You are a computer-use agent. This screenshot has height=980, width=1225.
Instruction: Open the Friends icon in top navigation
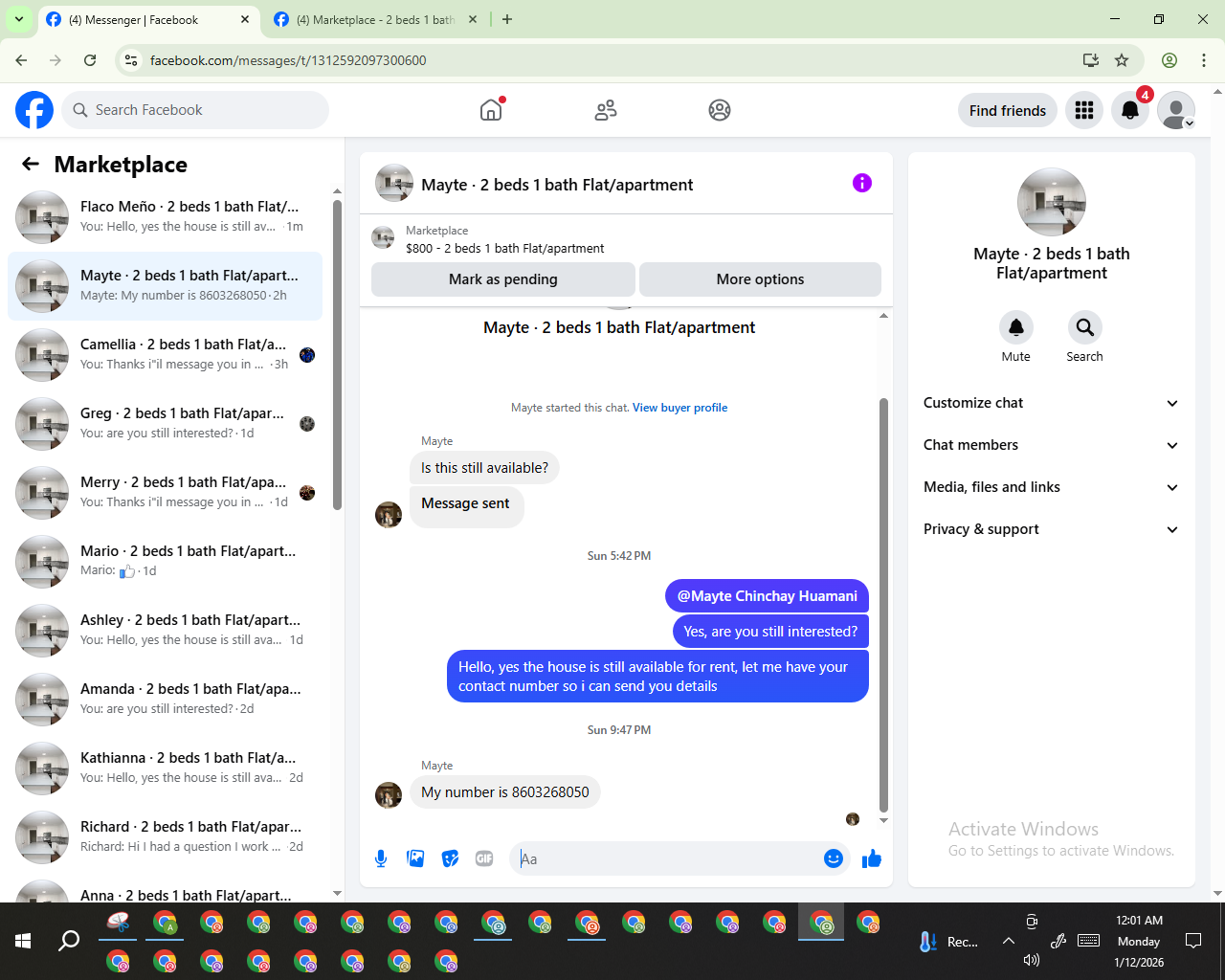click(x=606, y=110)
